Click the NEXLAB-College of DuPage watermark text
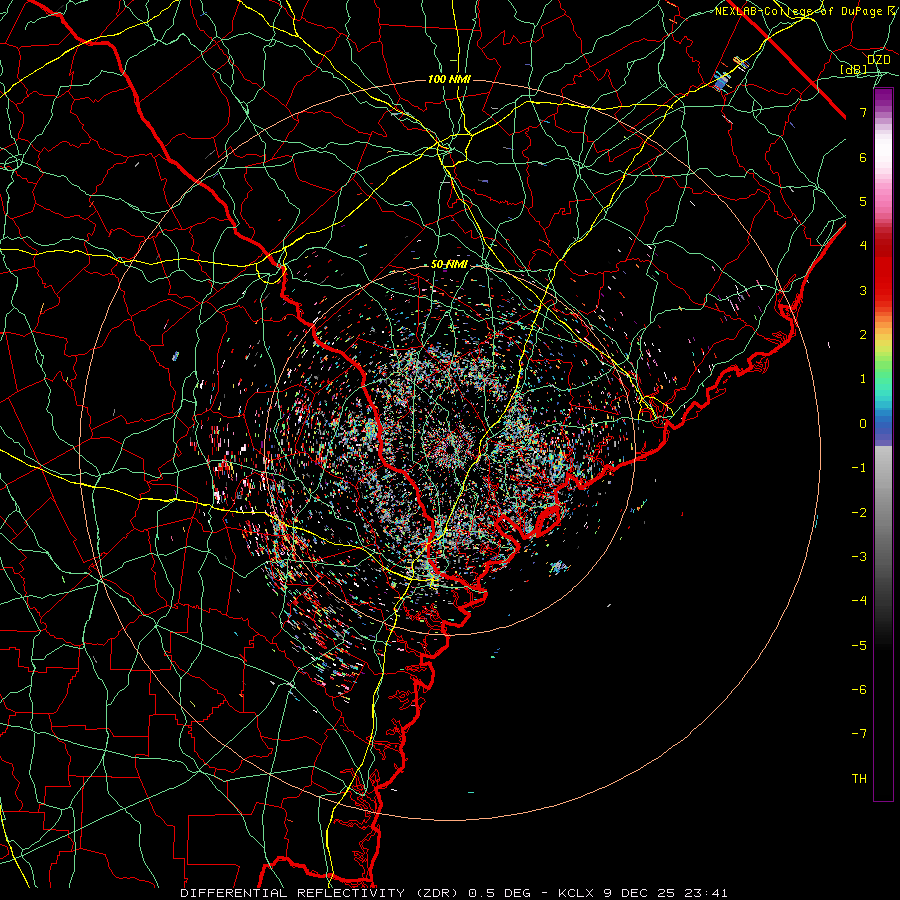The image size is (900, 900). click(x=807, y=11)
